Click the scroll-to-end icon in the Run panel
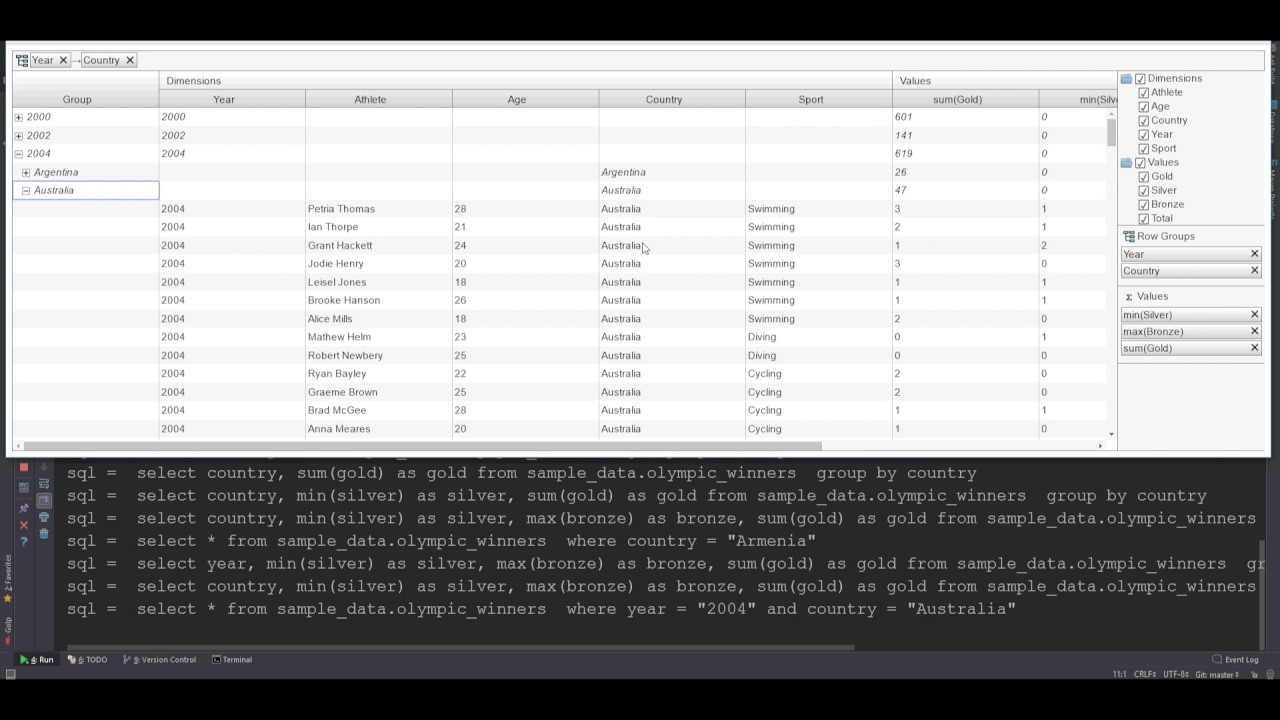The height and width of the screenshot is (720, 1280). point(44,500)
